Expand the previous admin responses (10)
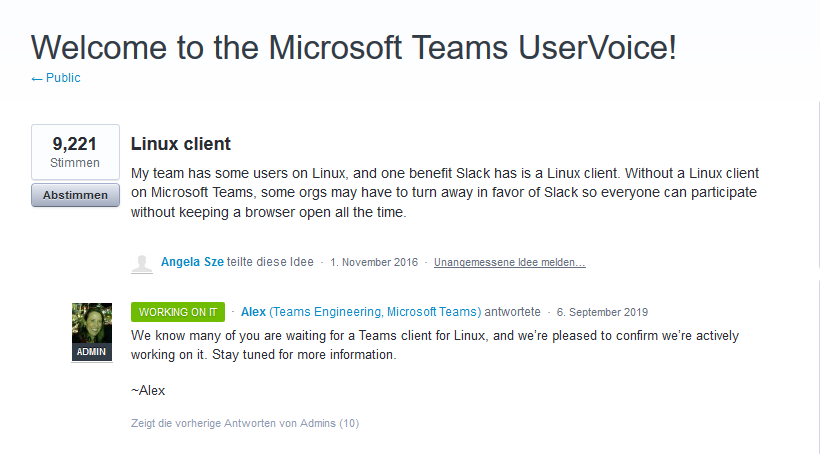This screenshot has height=454, width=820. point(245,423)
